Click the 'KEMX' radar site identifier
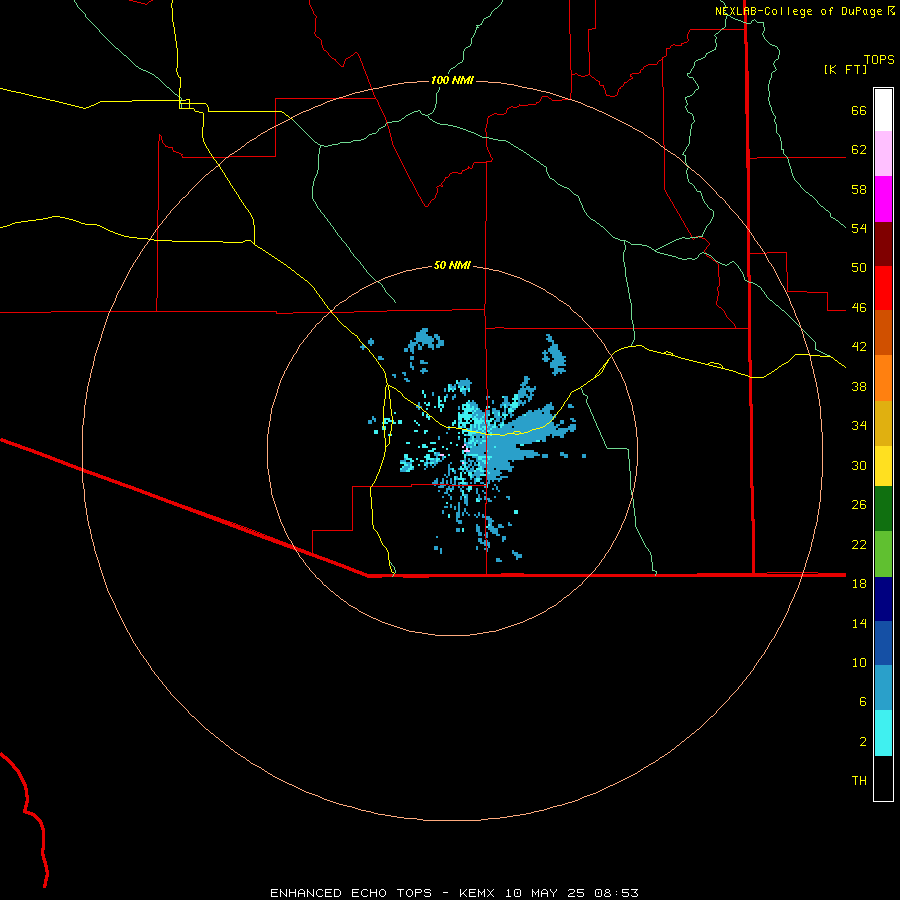Screen dimensions: 900x900 coord(479,893)
